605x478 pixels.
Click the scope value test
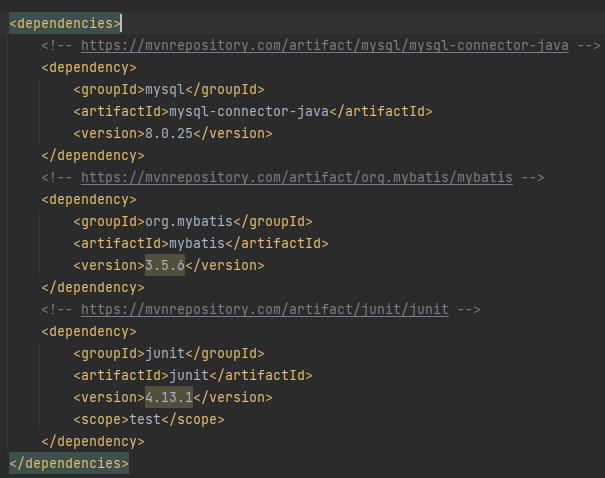click(145, 419)
